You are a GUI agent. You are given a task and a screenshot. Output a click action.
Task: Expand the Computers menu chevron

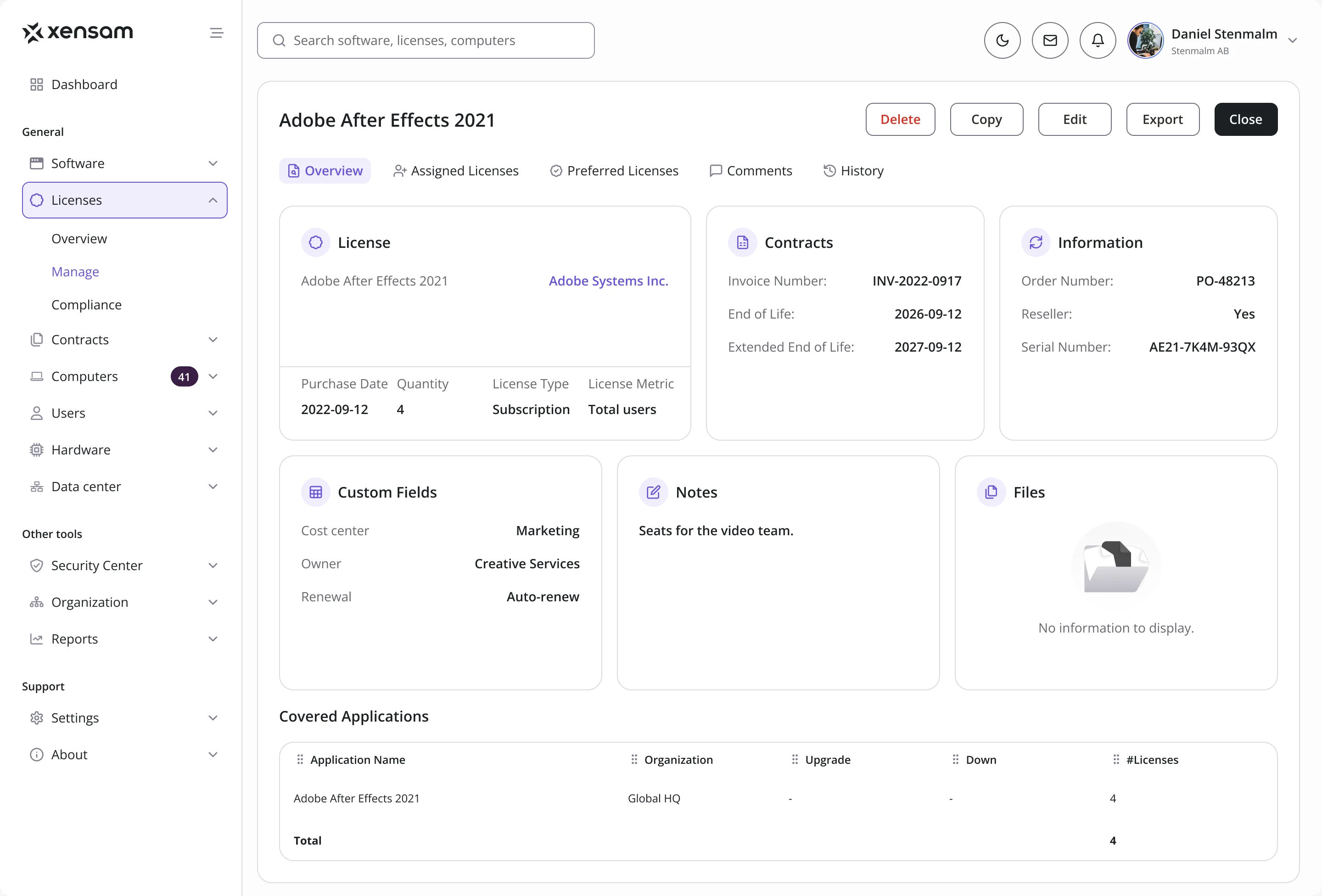213,376
